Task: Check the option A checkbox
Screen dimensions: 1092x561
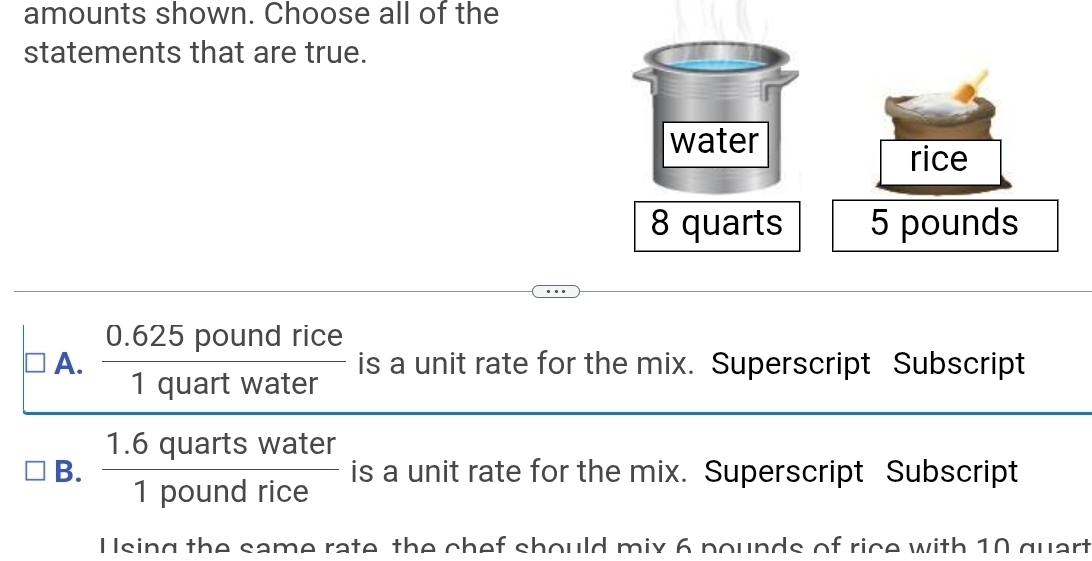Action: [x=37, y=363]
